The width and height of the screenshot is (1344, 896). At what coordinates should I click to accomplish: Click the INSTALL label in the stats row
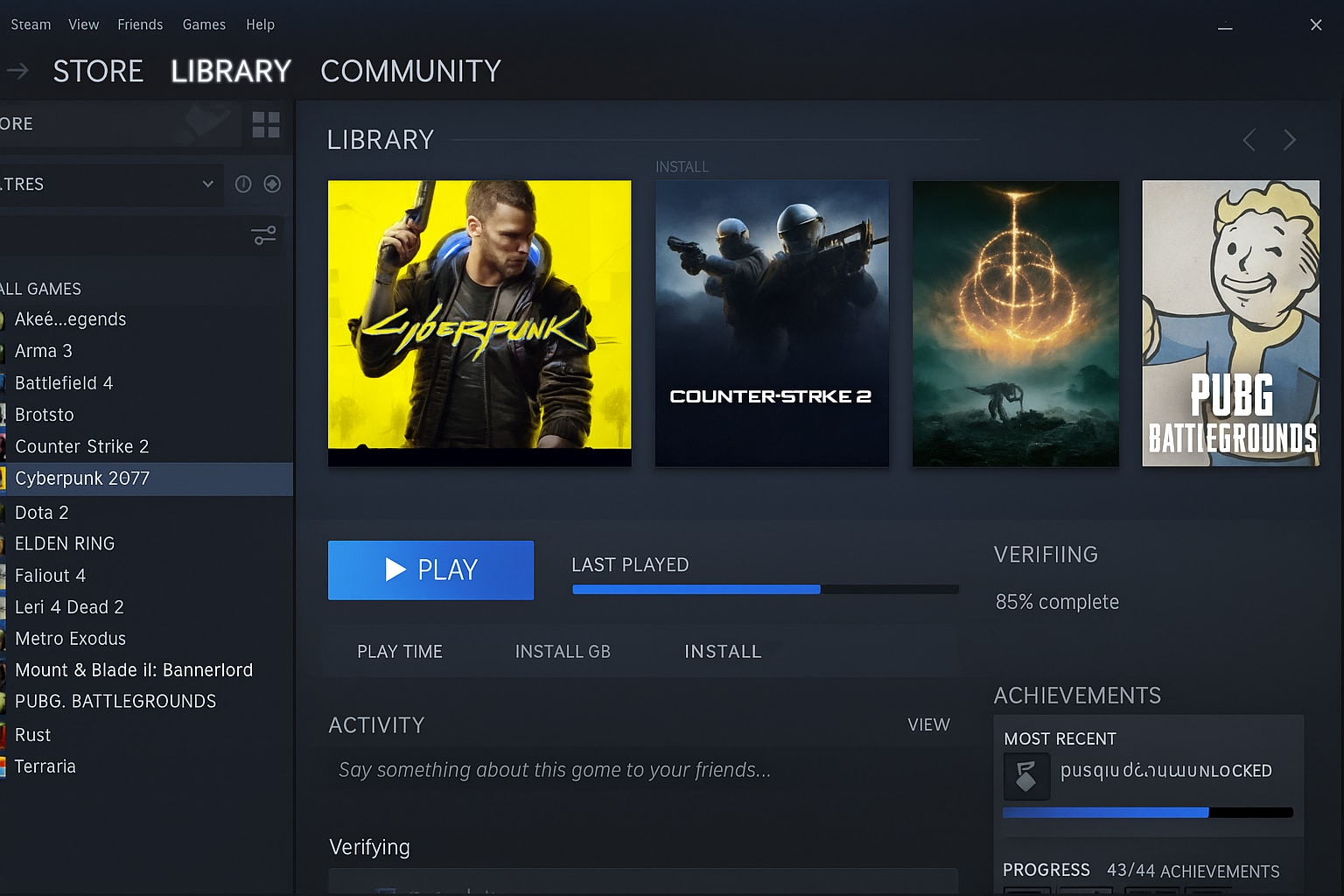tap(723, 652)
